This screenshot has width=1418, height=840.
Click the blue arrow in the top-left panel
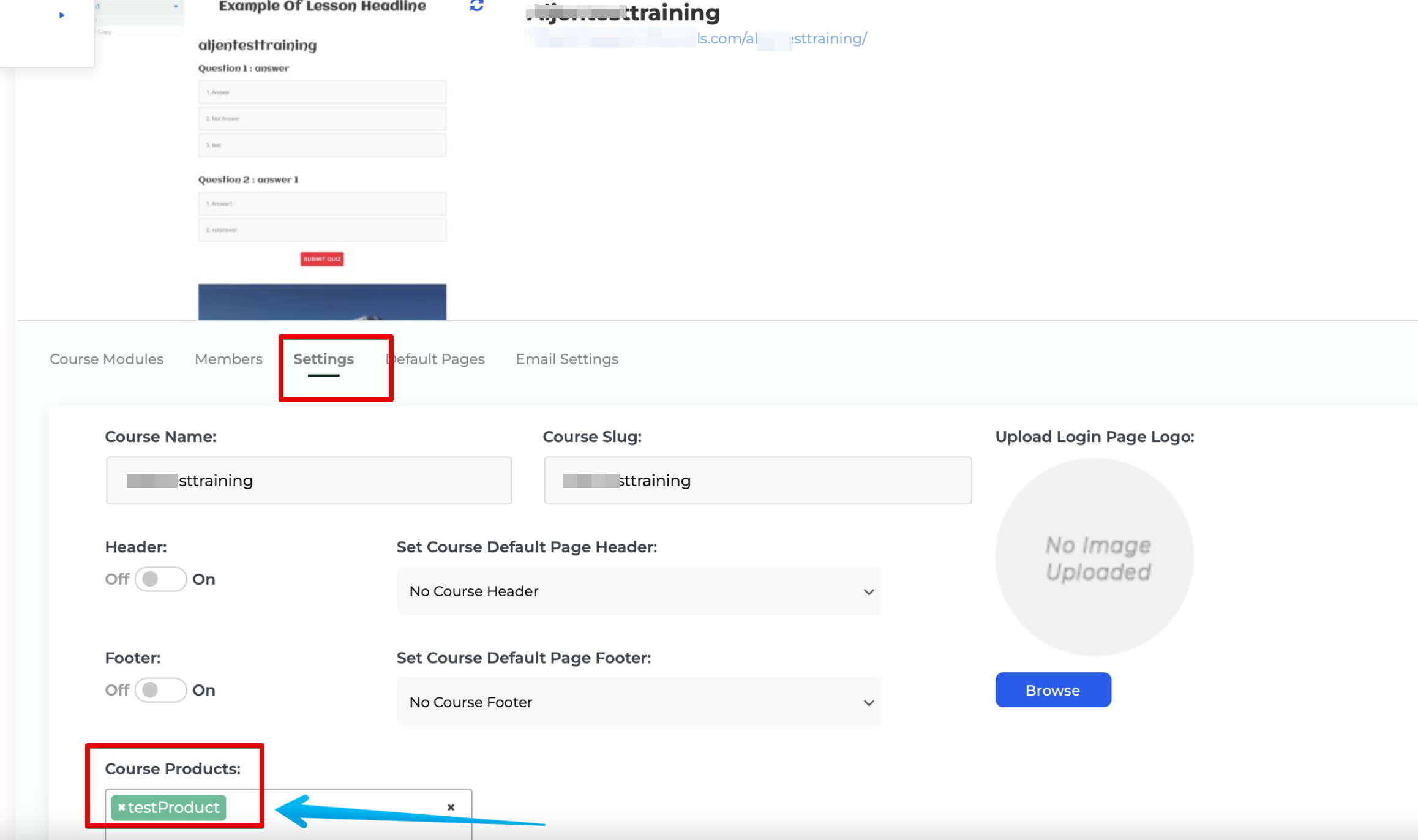[x=61, y=14]
